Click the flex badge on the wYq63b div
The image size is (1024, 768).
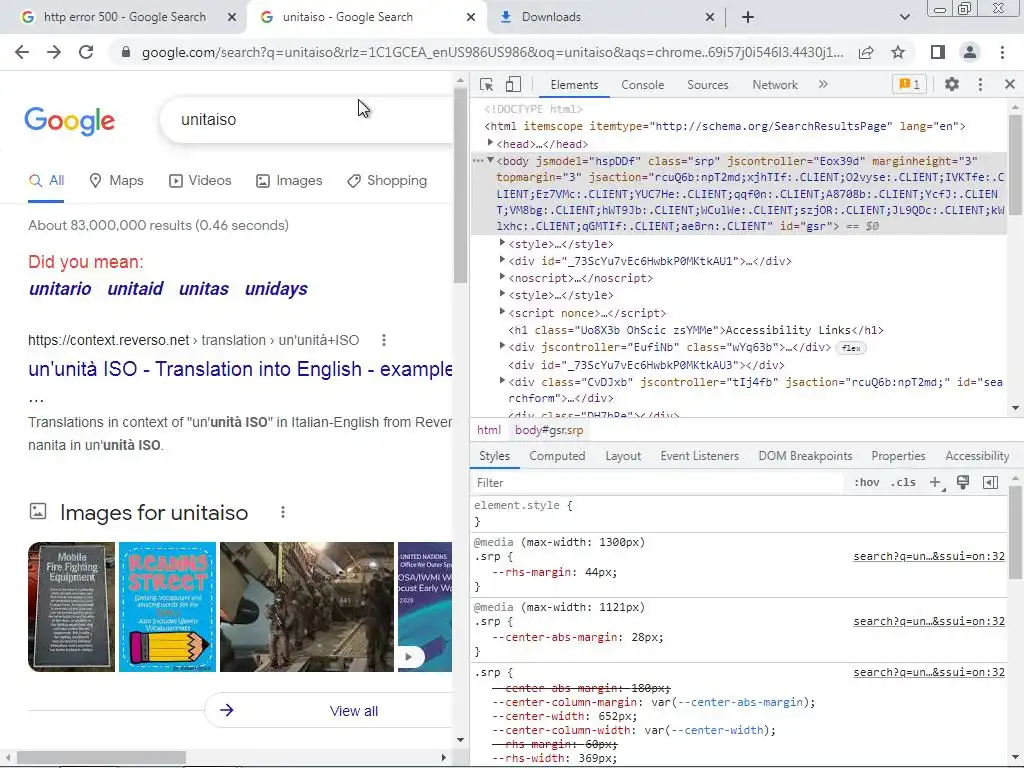click(851, 348)
